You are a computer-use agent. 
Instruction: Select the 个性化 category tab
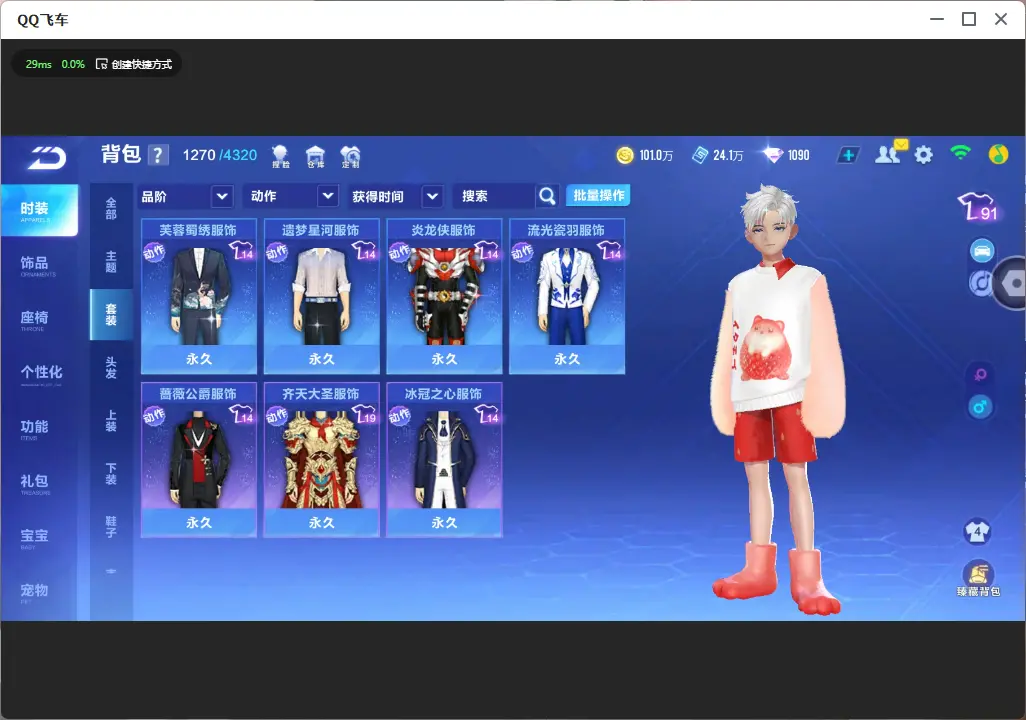[x=39, y=374]
